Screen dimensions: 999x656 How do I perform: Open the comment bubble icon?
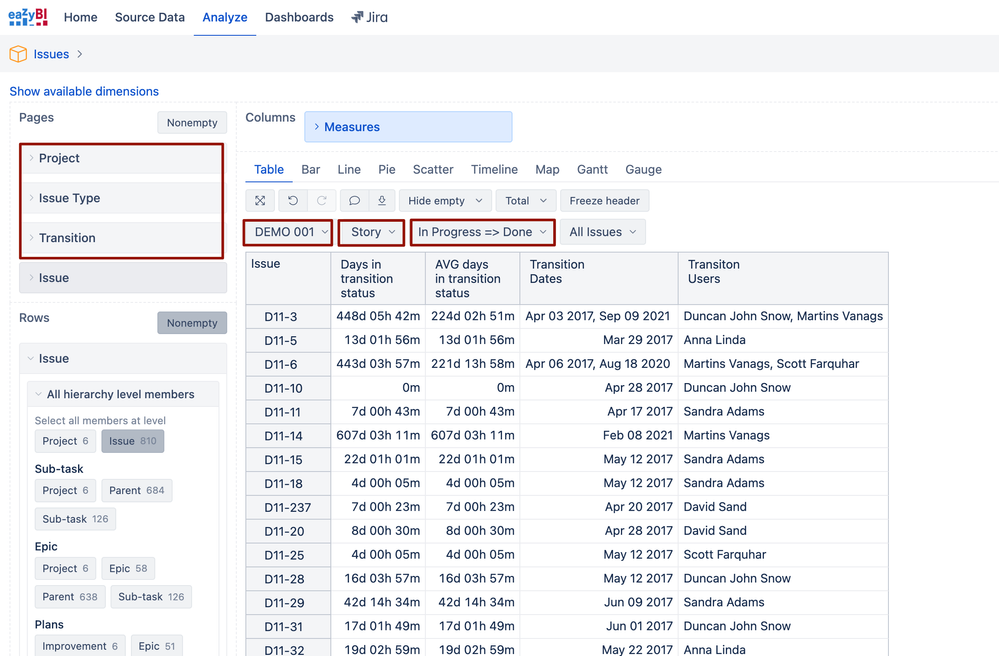pyautogui.click(x=354, y=201)
